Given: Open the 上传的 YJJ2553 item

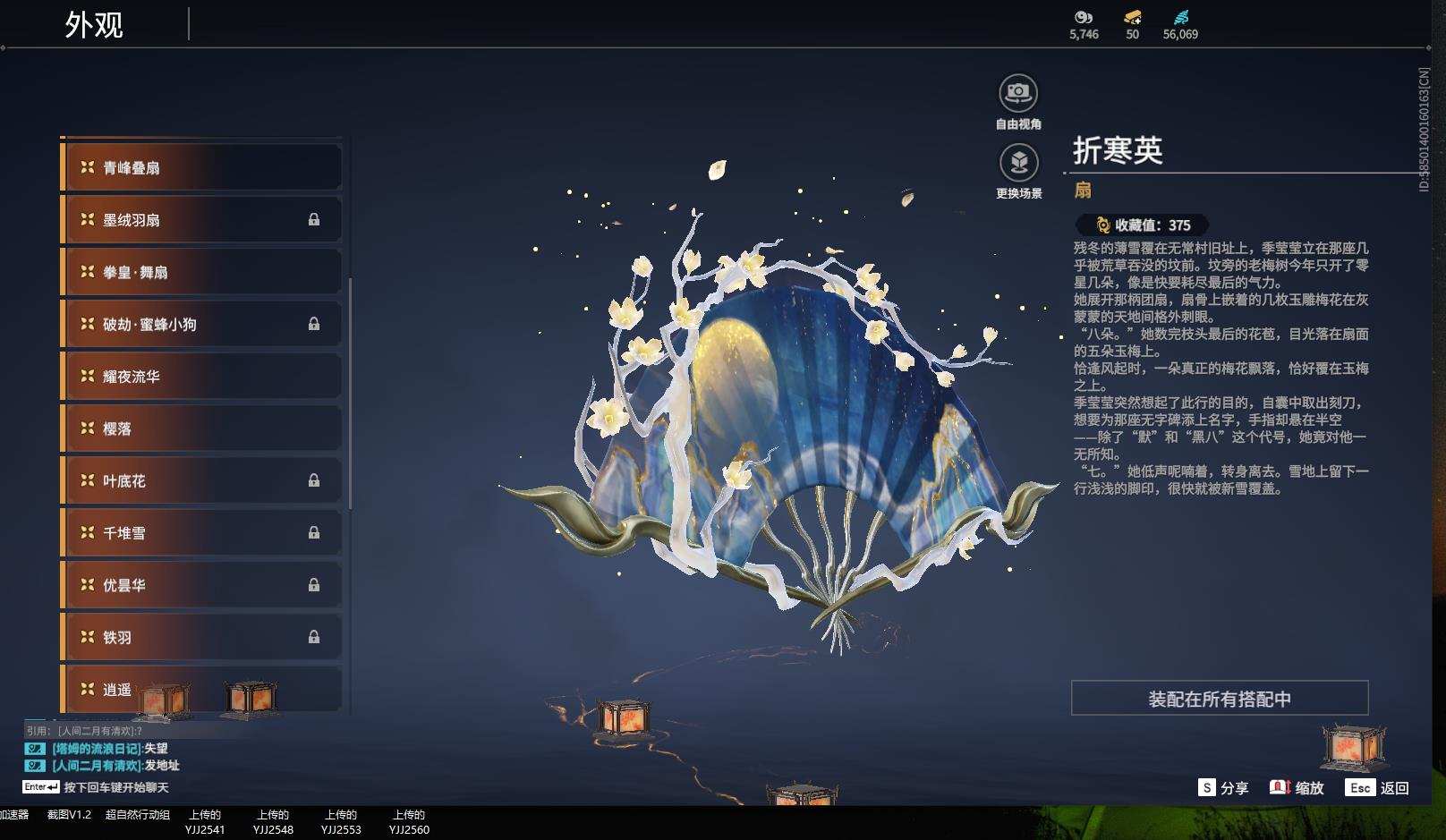Looking at the screenshot, I should (341, 822).
